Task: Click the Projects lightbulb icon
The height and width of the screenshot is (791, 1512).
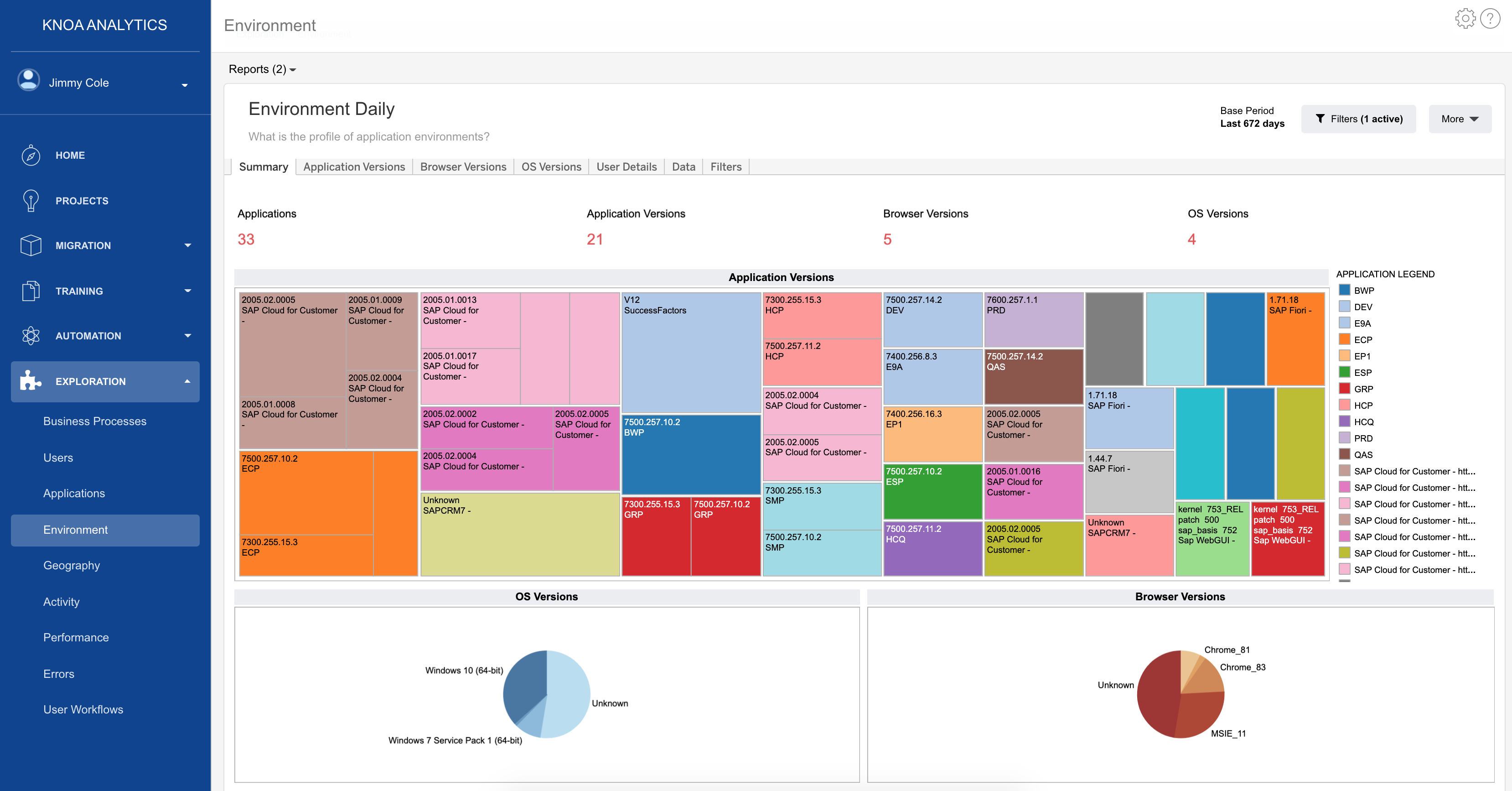Action: pos(31,200)
